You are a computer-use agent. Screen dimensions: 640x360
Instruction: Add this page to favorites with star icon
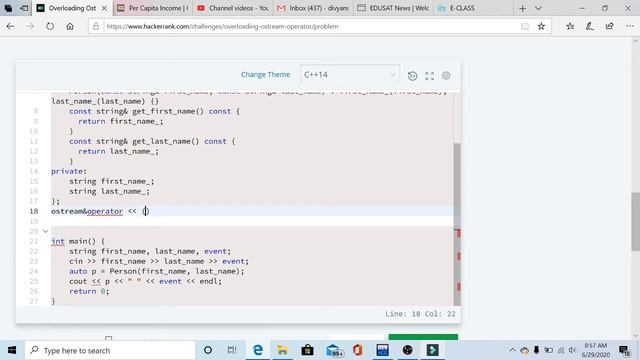[541, 27]
